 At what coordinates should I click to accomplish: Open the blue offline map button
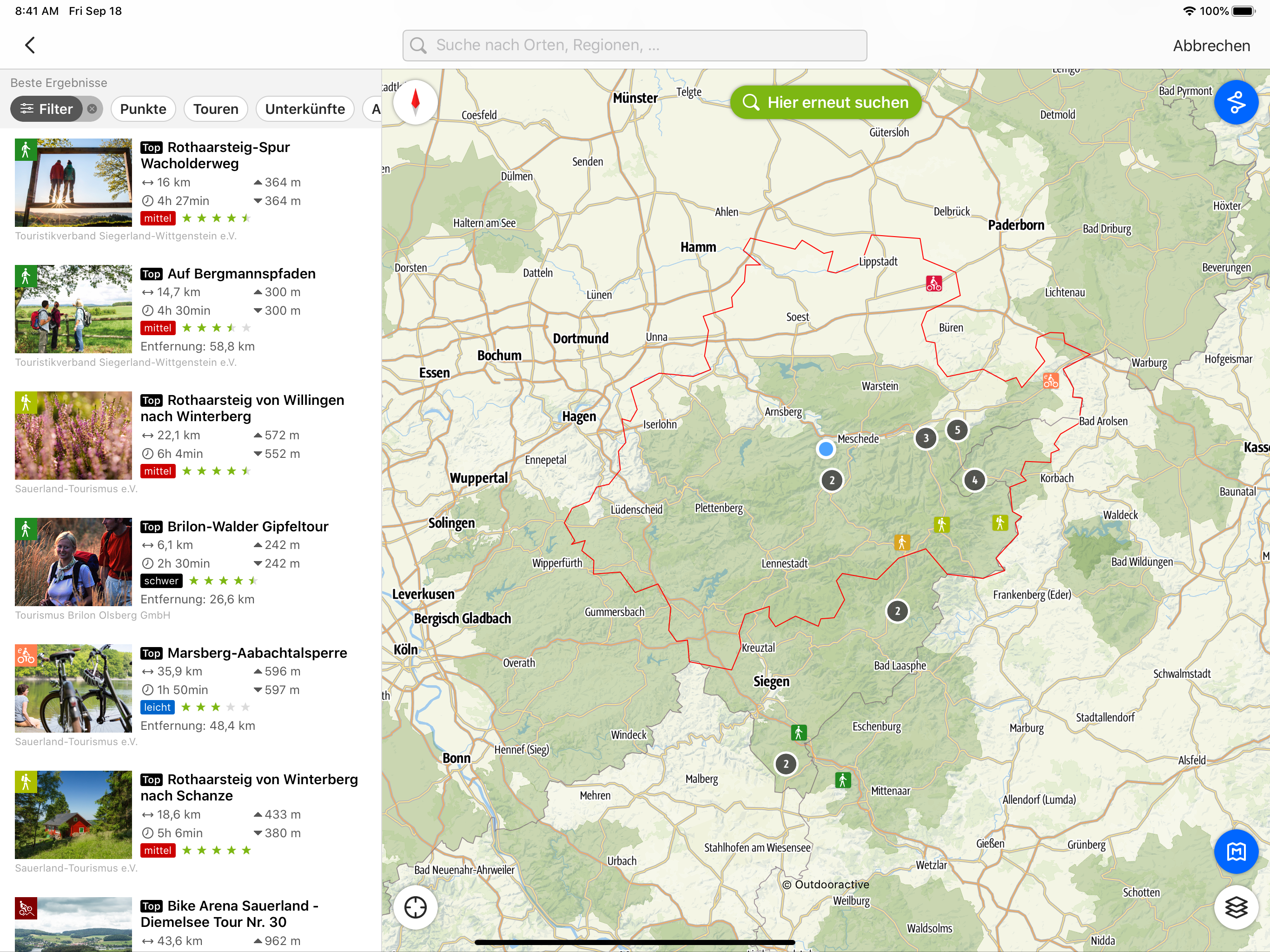coord(1236,852)
